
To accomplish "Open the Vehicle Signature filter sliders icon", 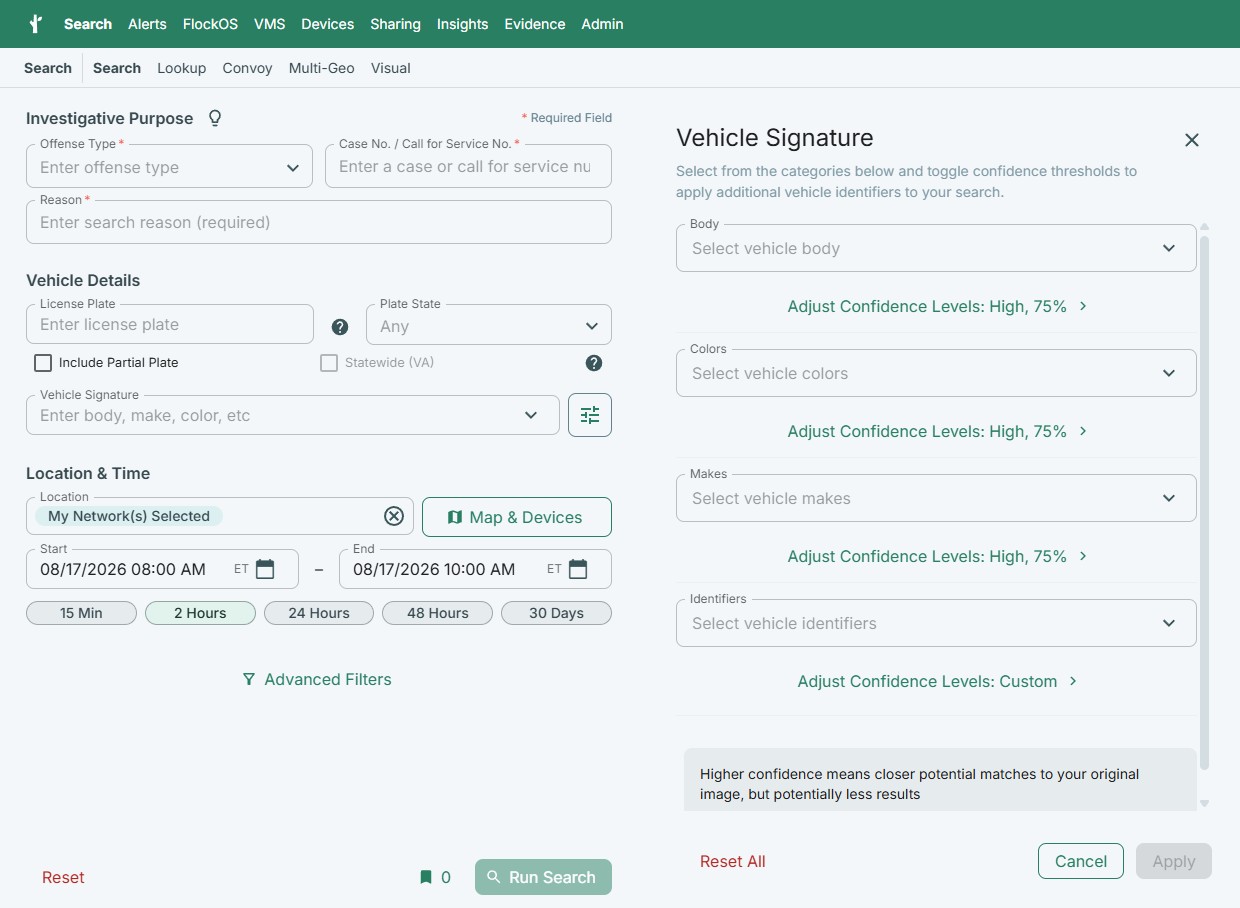I will click(590, 415).
